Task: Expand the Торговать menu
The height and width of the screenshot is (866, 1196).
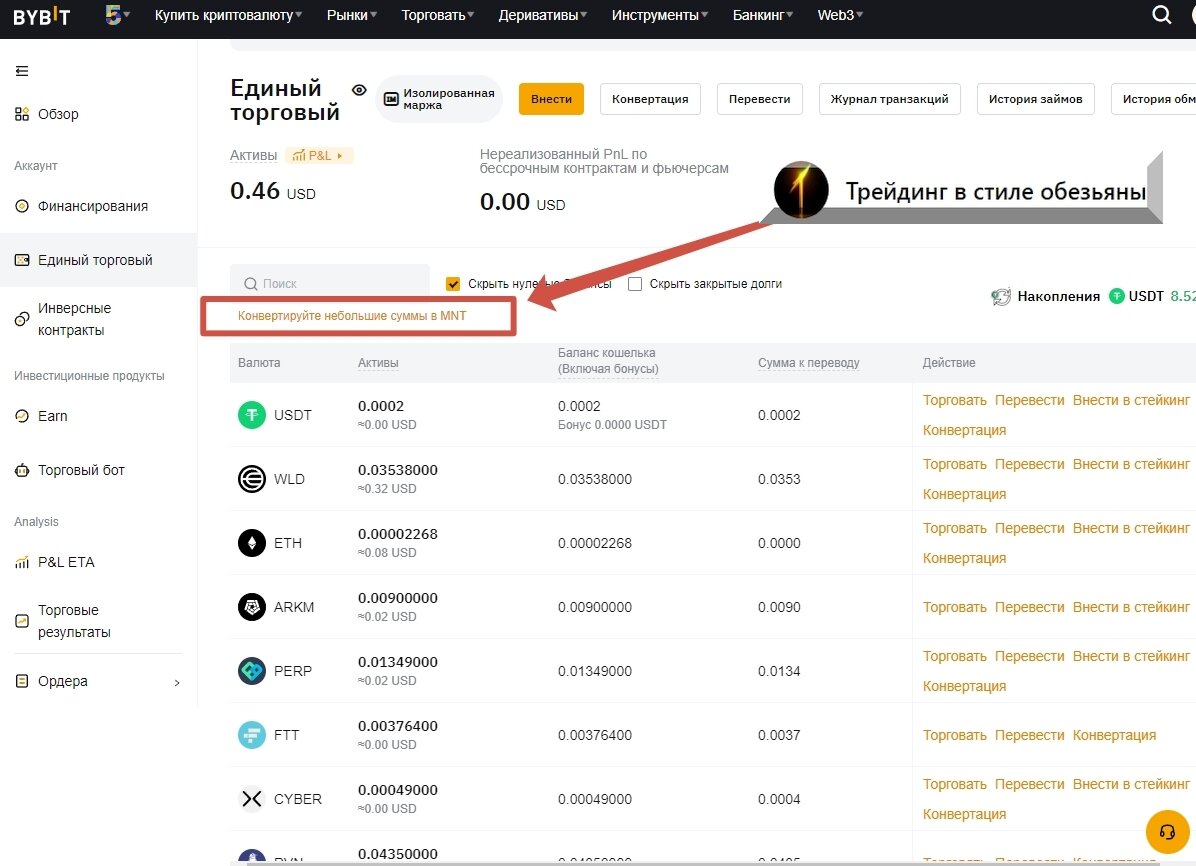Action: [x=438, y=15]
